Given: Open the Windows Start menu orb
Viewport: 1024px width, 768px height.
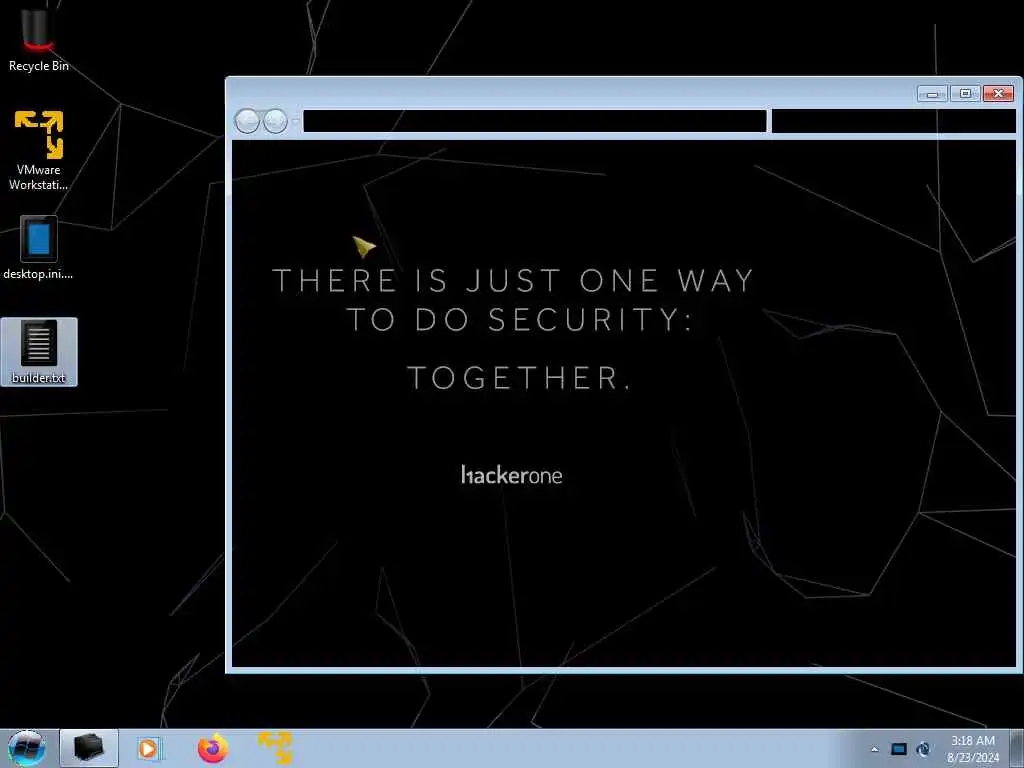Looking at the screenshot, I should click(x=26, y=748).
